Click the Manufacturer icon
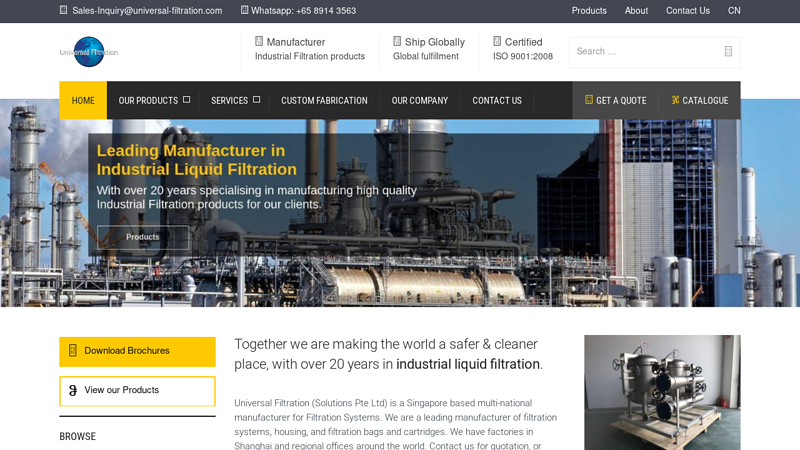Image resolution: width=800 pixels, height=450 pixels. [259, 41]
